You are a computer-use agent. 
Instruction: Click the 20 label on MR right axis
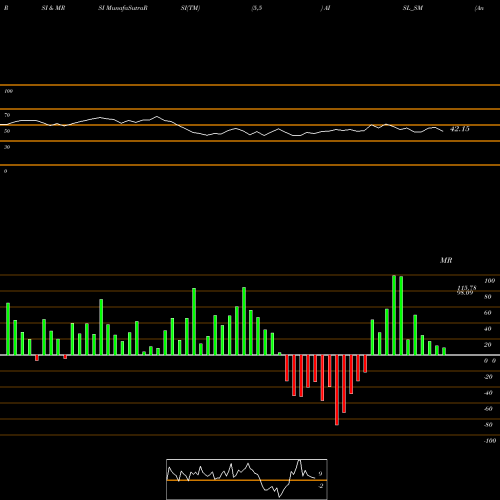(x=488, y=345)
